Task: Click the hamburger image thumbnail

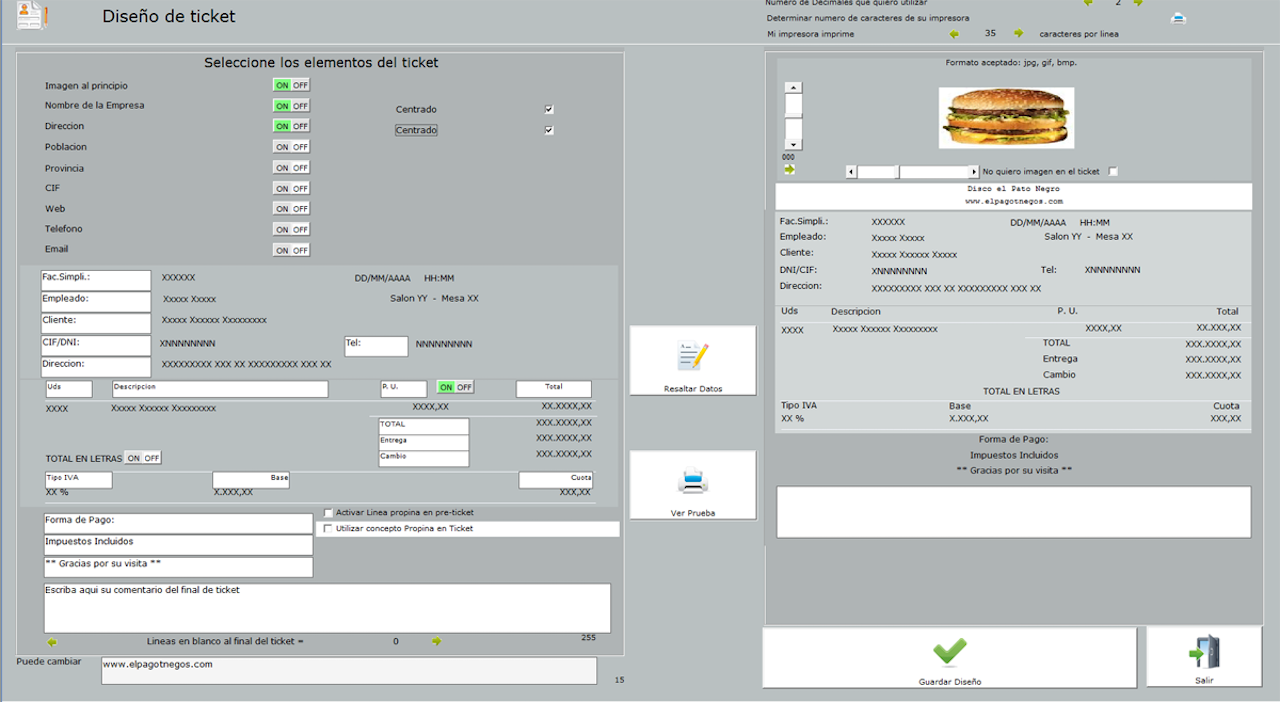Action: [x=1006, y=117]
